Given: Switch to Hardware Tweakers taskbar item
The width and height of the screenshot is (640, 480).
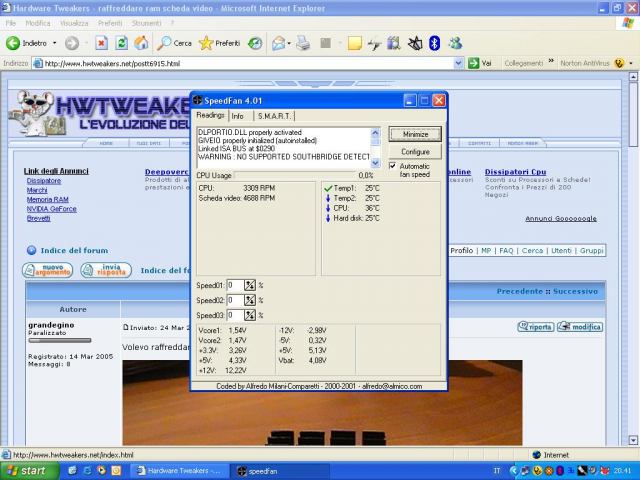Looking at the screenshot, I should pyautogui.click(x=180, y=471).
